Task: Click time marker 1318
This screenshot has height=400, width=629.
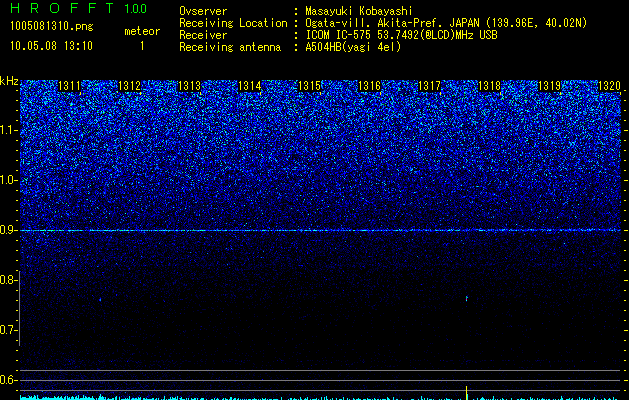Action: [489, 86]
